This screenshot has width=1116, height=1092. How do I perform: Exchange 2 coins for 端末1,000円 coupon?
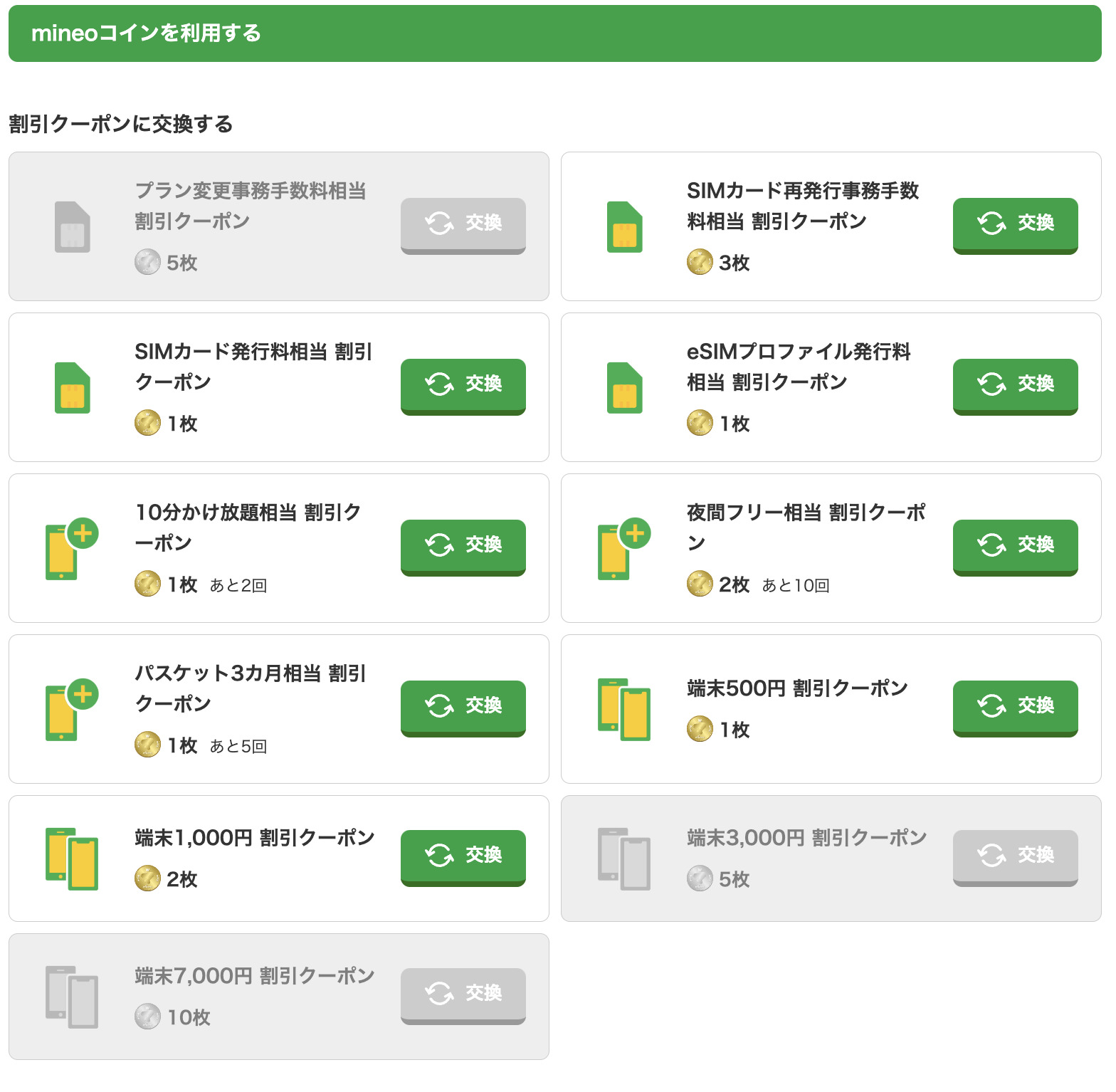click(463, 856)
